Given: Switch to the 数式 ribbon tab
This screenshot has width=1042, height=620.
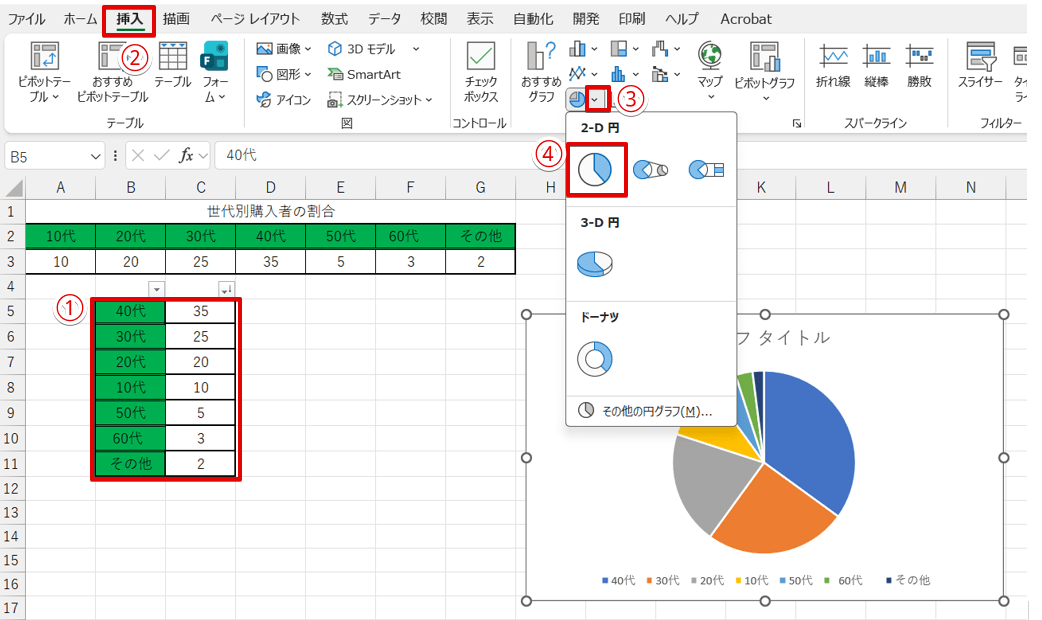Looking at the screenshot, I should (333, 18).
